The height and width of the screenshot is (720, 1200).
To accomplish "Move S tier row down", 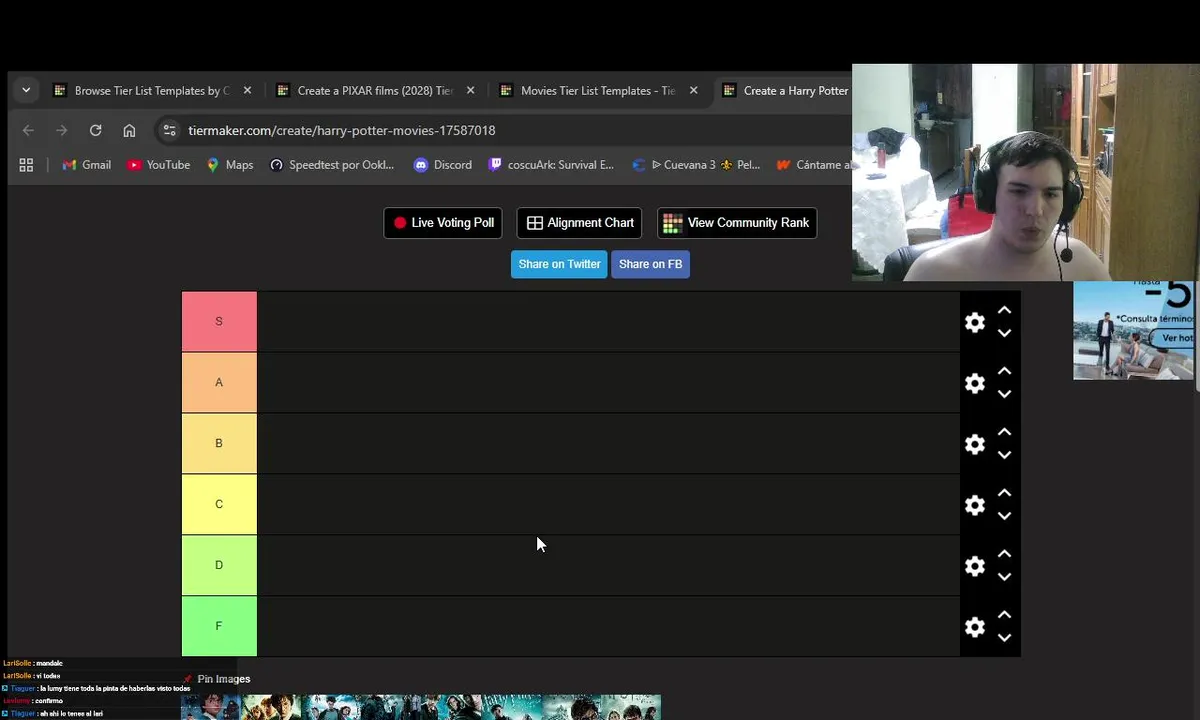I will pyautogui.click(x=1004, y=333).
